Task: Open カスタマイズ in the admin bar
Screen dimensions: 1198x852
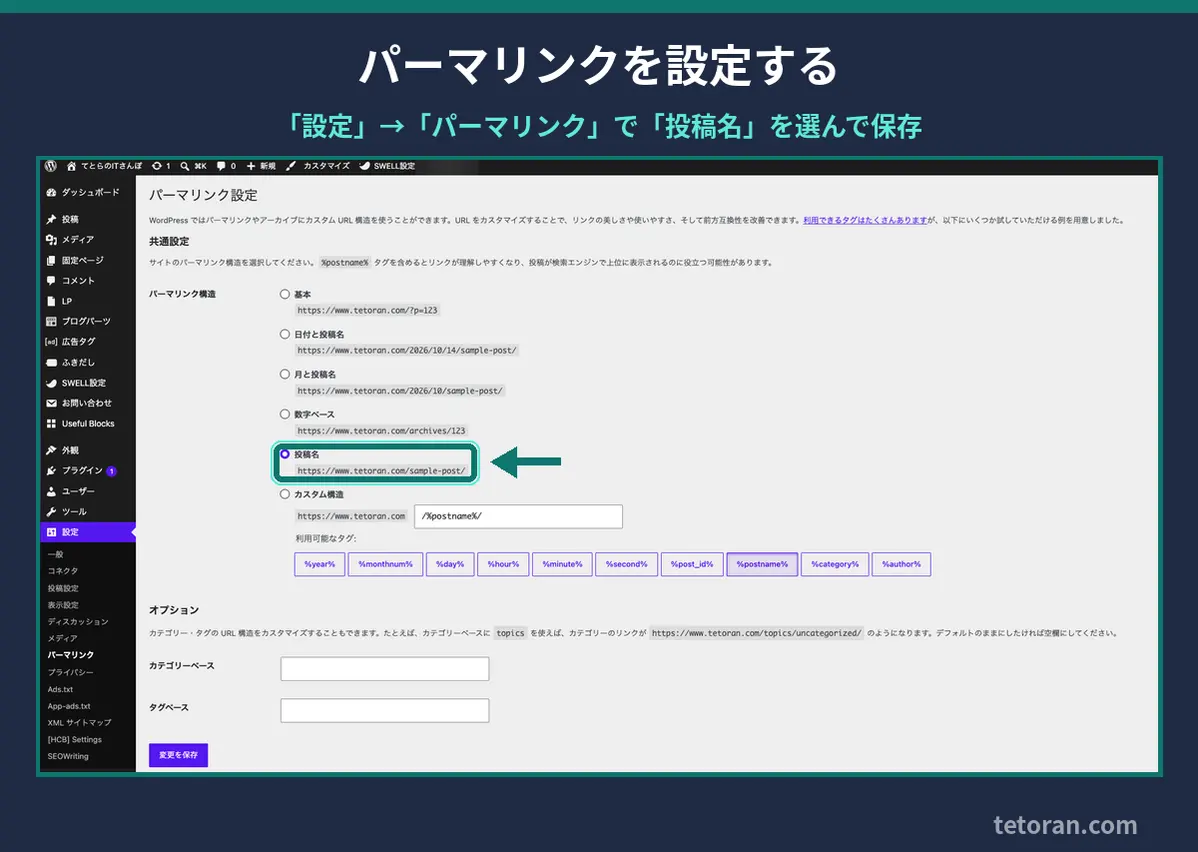Action: click(318, 166)
